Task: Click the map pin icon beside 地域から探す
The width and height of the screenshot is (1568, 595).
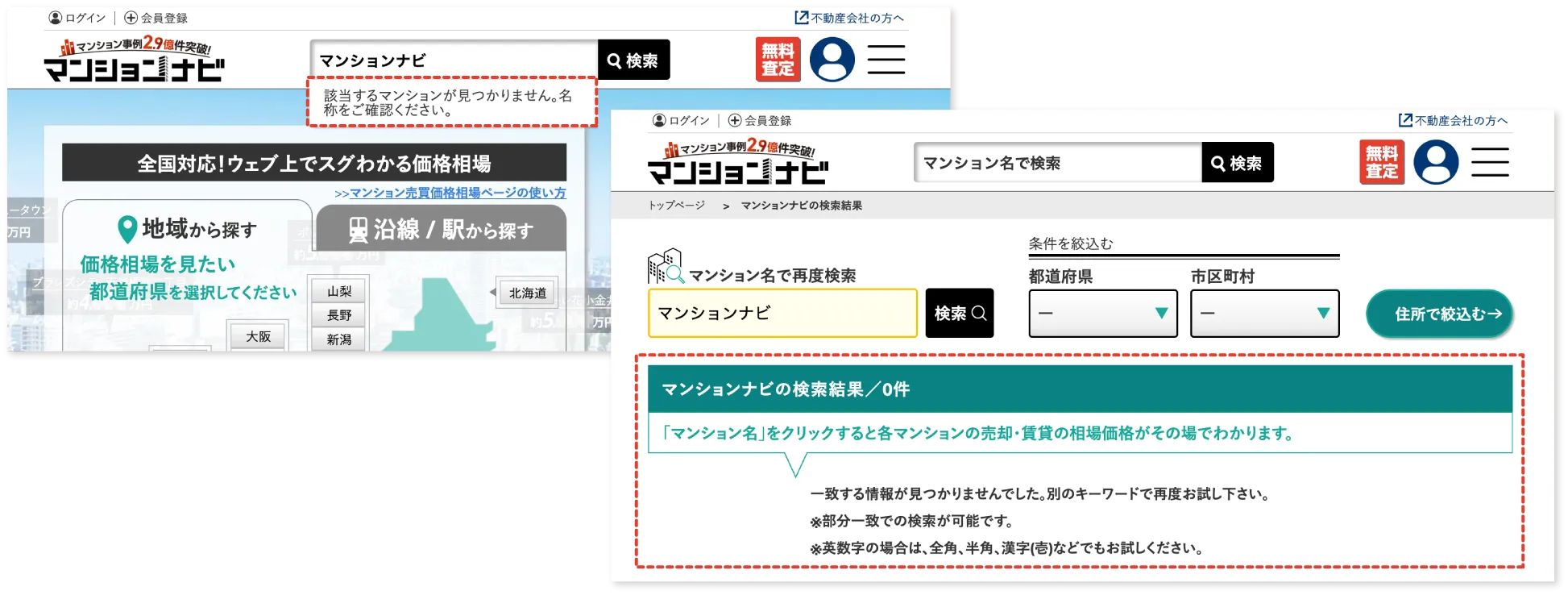Action: click(x=127, y=230)
